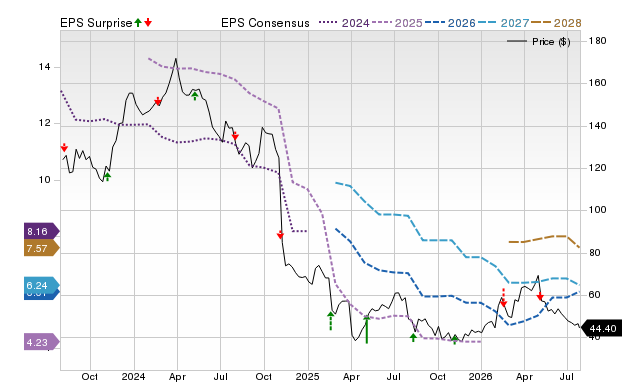
Task: Click the 2026 label on the time axis
Action: pyautogui.click(x=480, y=376)
